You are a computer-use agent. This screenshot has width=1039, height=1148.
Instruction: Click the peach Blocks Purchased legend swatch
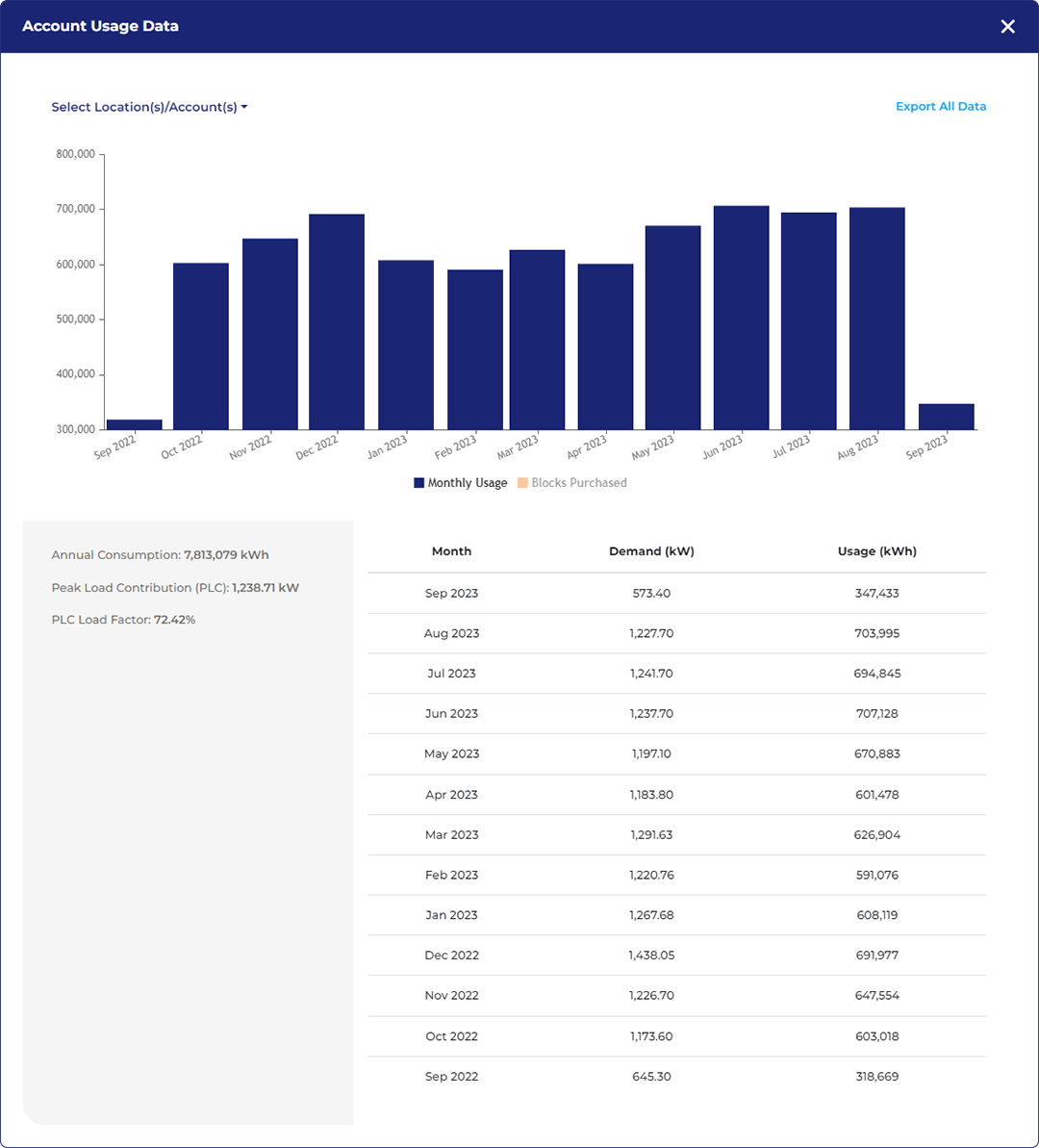[522, 483]
